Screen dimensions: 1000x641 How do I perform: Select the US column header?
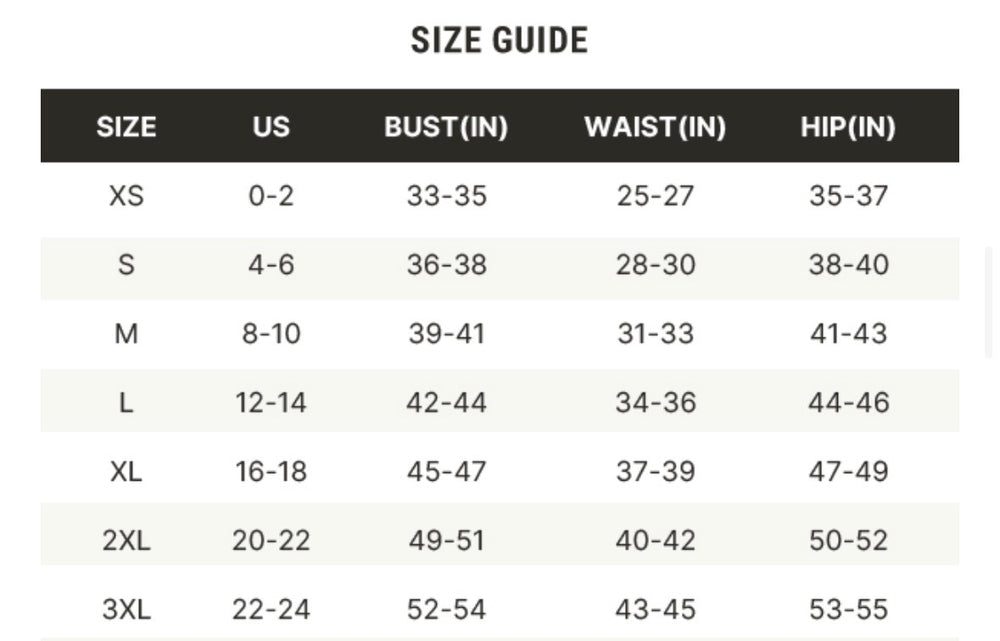[x=271, y=127]
